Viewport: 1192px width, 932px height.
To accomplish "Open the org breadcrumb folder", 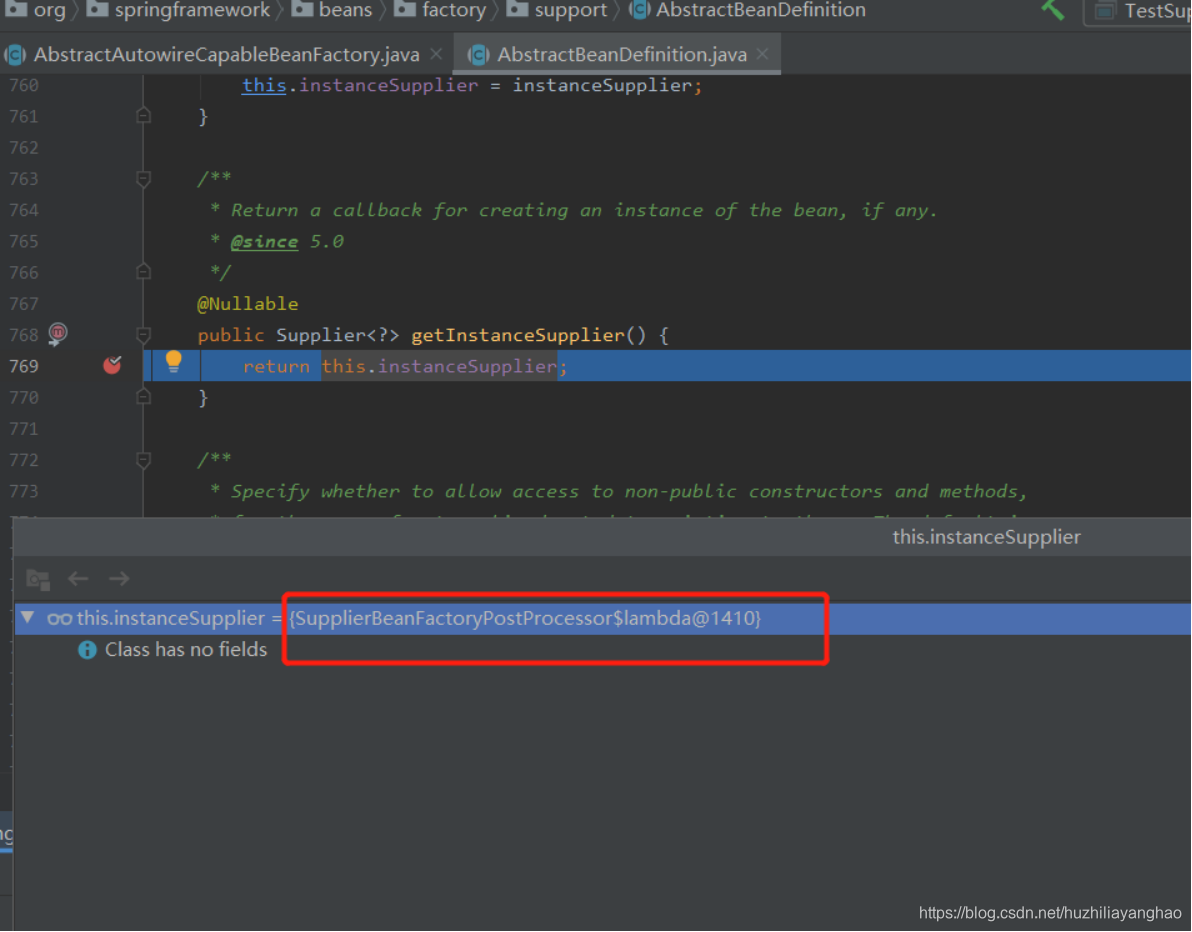I will tap(37, 10).
